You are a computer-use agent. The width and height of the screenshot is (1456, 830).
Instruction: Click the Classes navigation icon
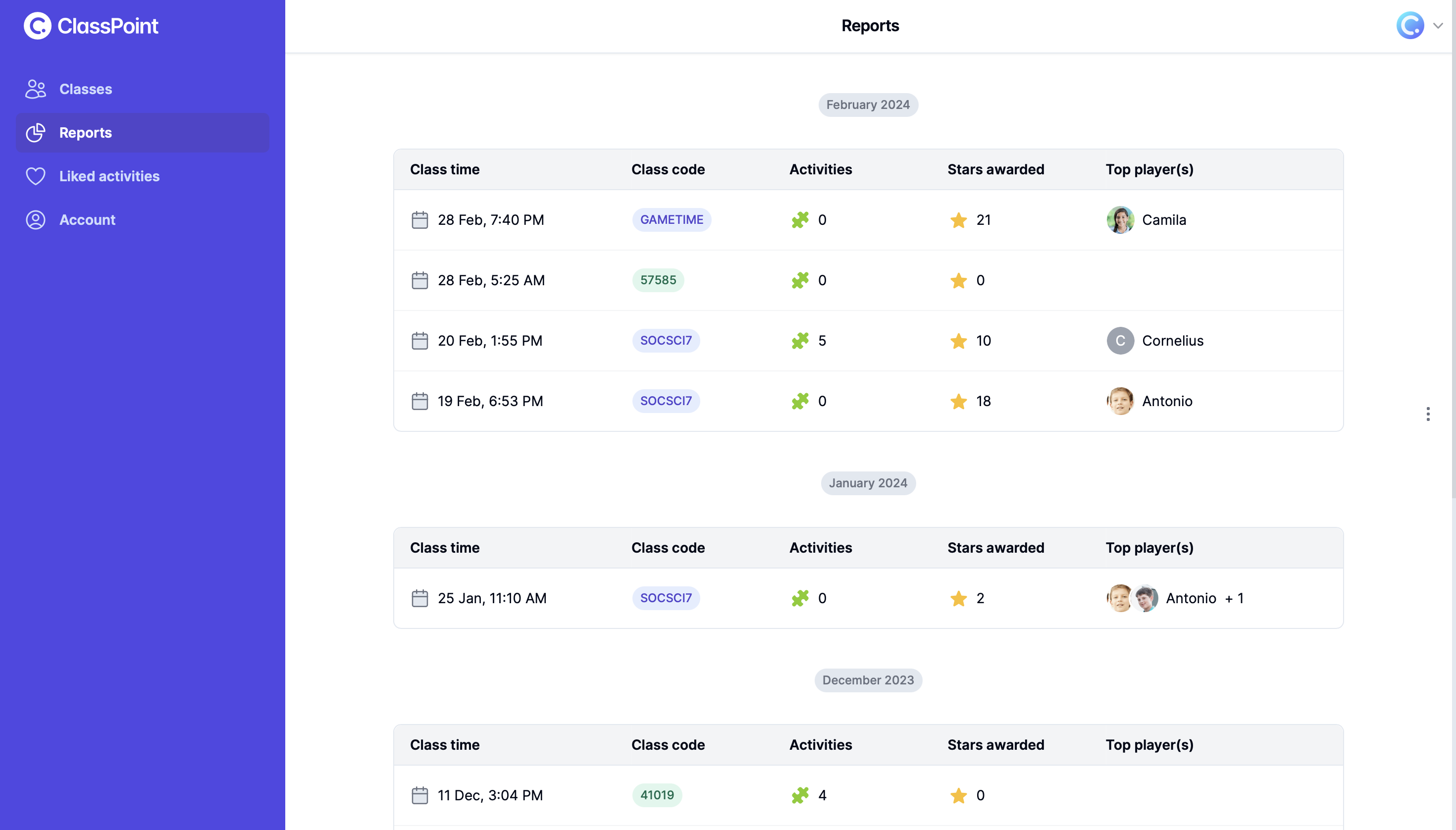pyautogui.click(x=36, y=89)
